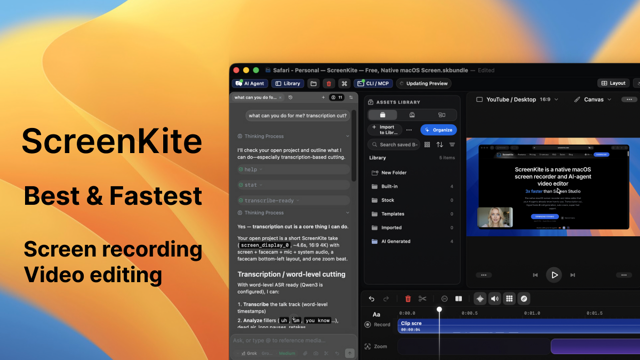This screenshot has width=640, height=360.
Task: Expand the 'help' tool call
Action: [293, 169]
